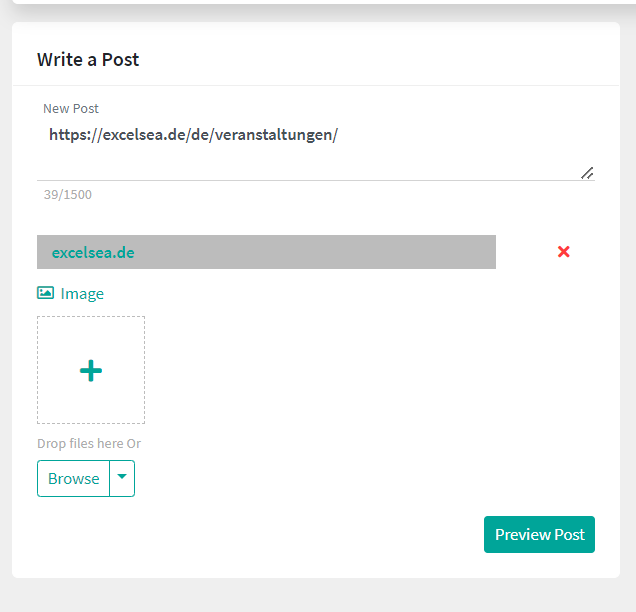
Task: Click the textarea resize handle
Action: coord(587,173)
